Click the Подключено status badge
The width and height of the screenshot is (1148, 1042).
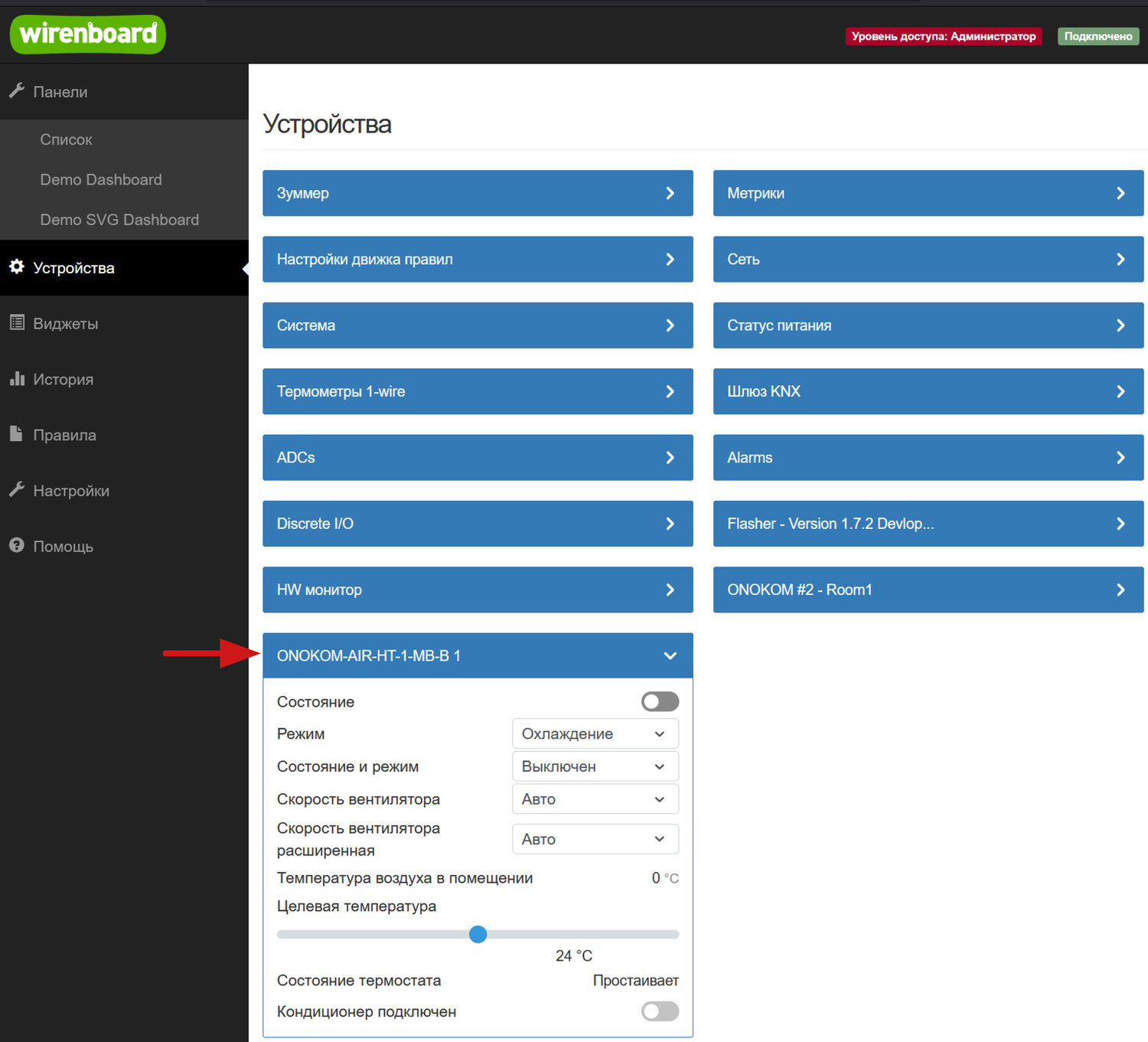(x=1098, y=36)
